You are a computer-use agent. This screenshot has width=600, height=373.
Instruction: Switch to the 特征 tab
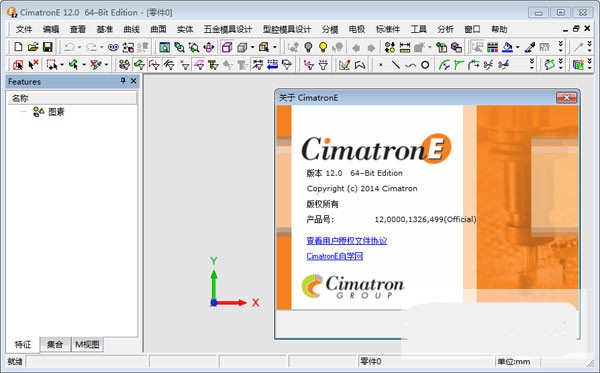pos(23,345)
